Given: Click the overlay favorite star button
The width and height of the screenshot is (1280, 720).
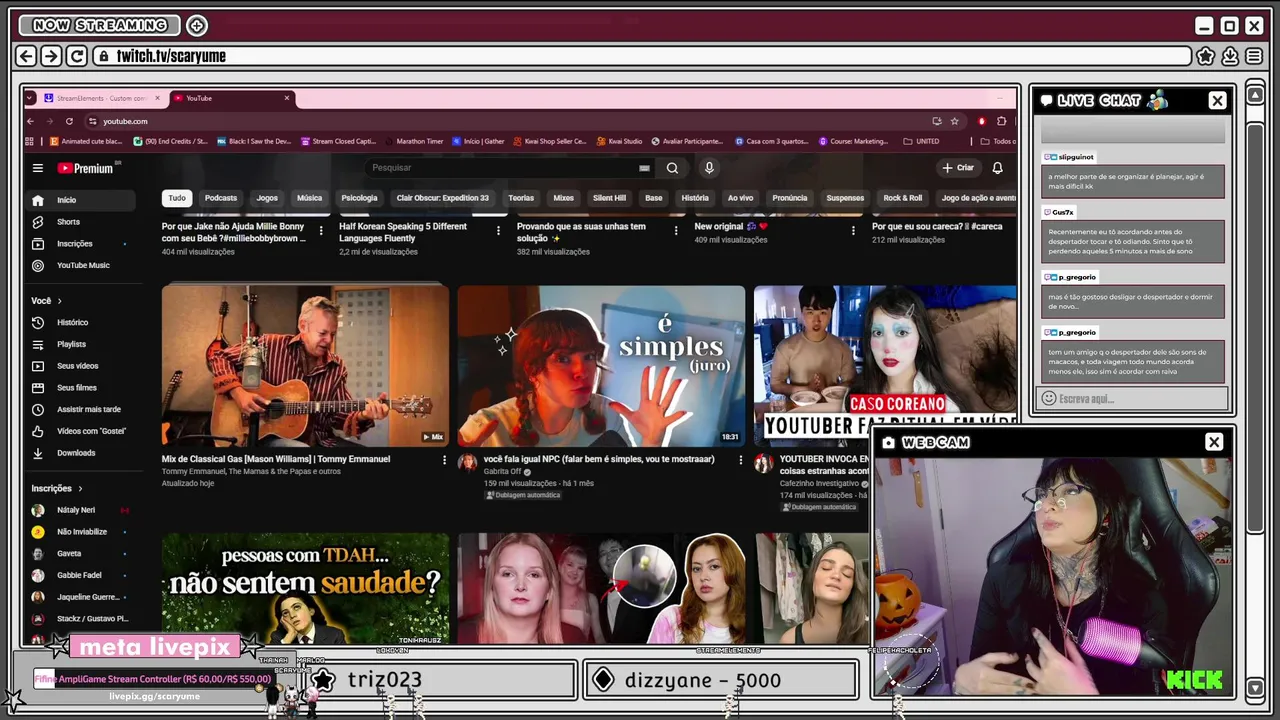Looking at the screenshot, I should pos(1206,56).
